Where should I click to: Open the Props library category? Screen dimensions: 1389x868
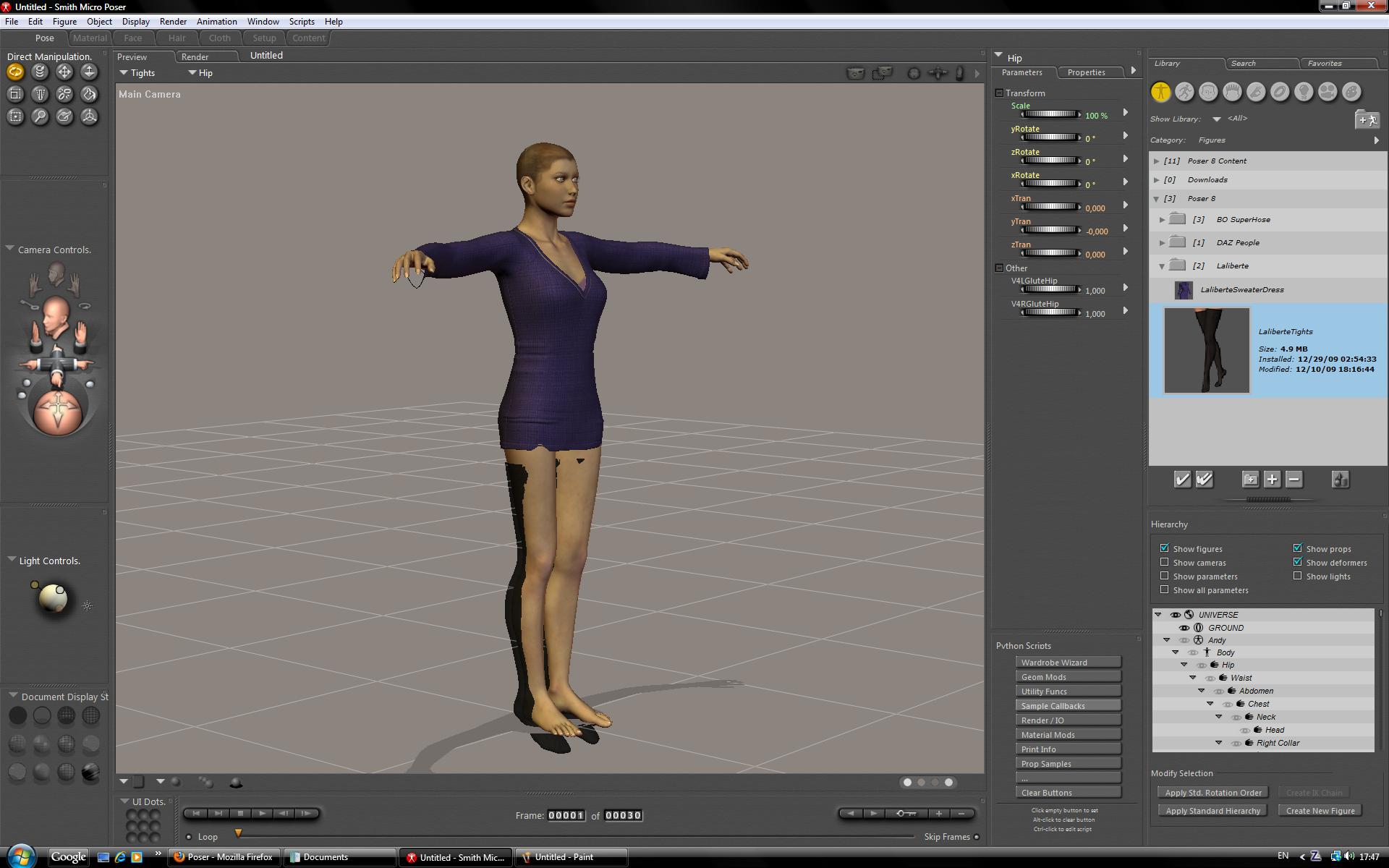coord(1280,92)
